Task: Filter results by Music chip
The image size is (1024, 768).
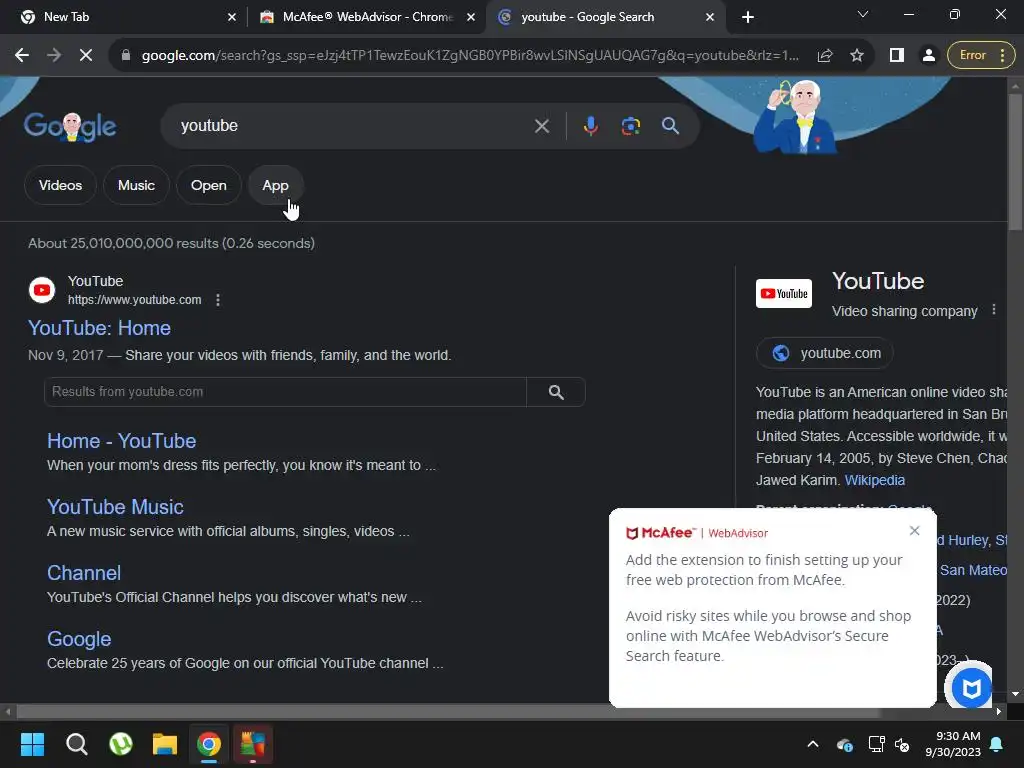Action: [x=136, y=185]
